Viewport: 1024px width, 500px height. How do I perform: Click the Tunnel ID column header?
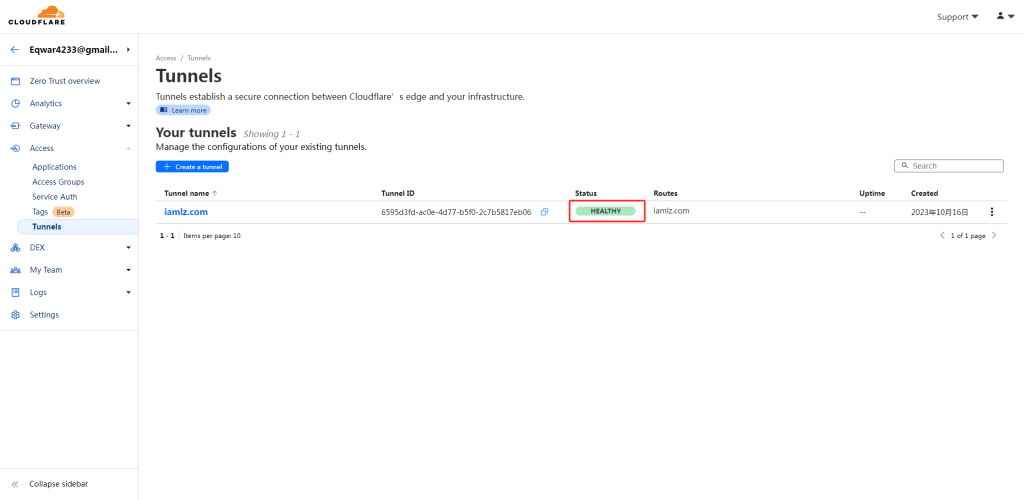[x=398, y=194]
